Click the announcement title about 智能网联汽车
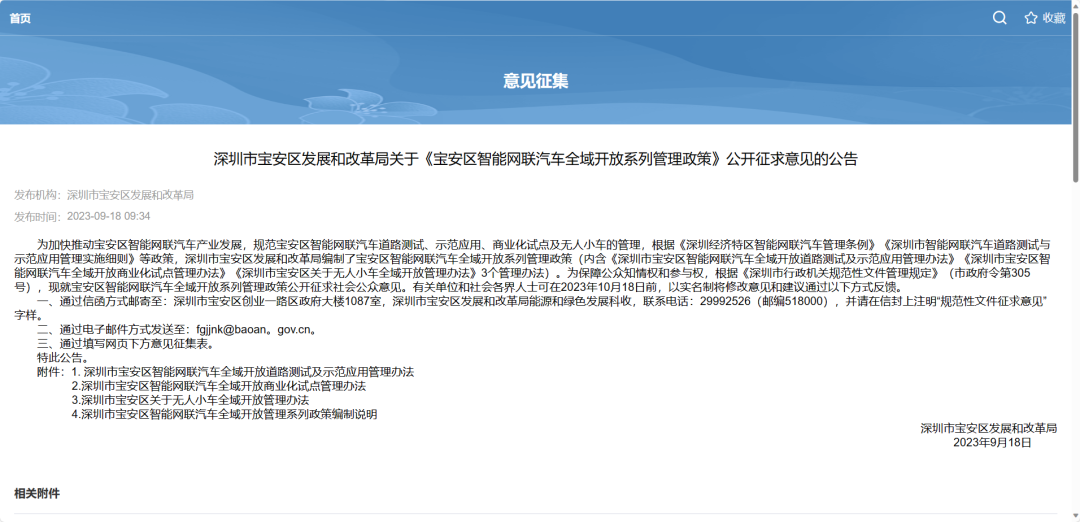Viewport: 1080px width, 522px height. [x=536, y=159]
